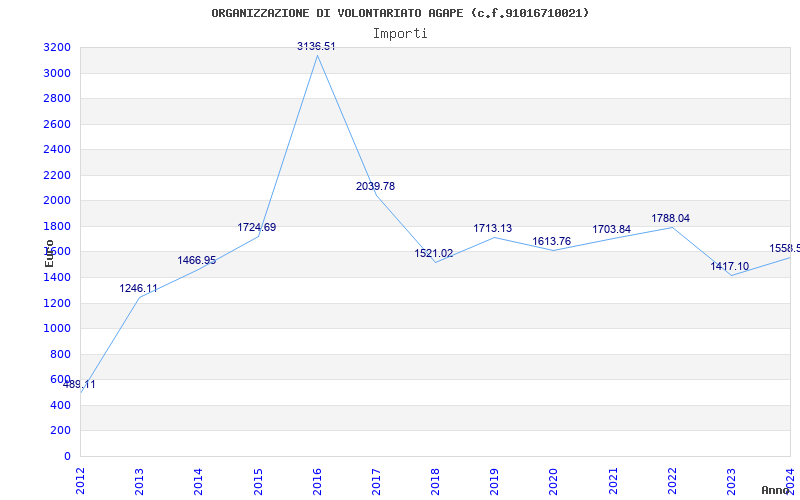The image size is (800, 500).
Task: Click the 1521.02 value label
Action: click(434, 253)
